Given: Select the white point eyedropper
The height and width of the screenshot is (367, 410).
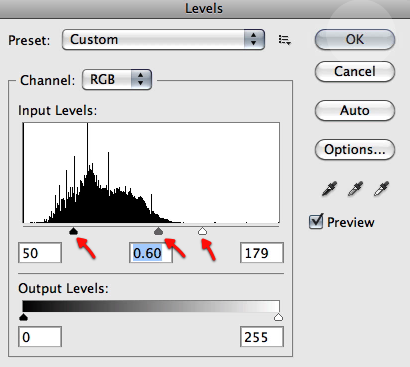Looking at the screenshot, I should click(x=381, y=188).
